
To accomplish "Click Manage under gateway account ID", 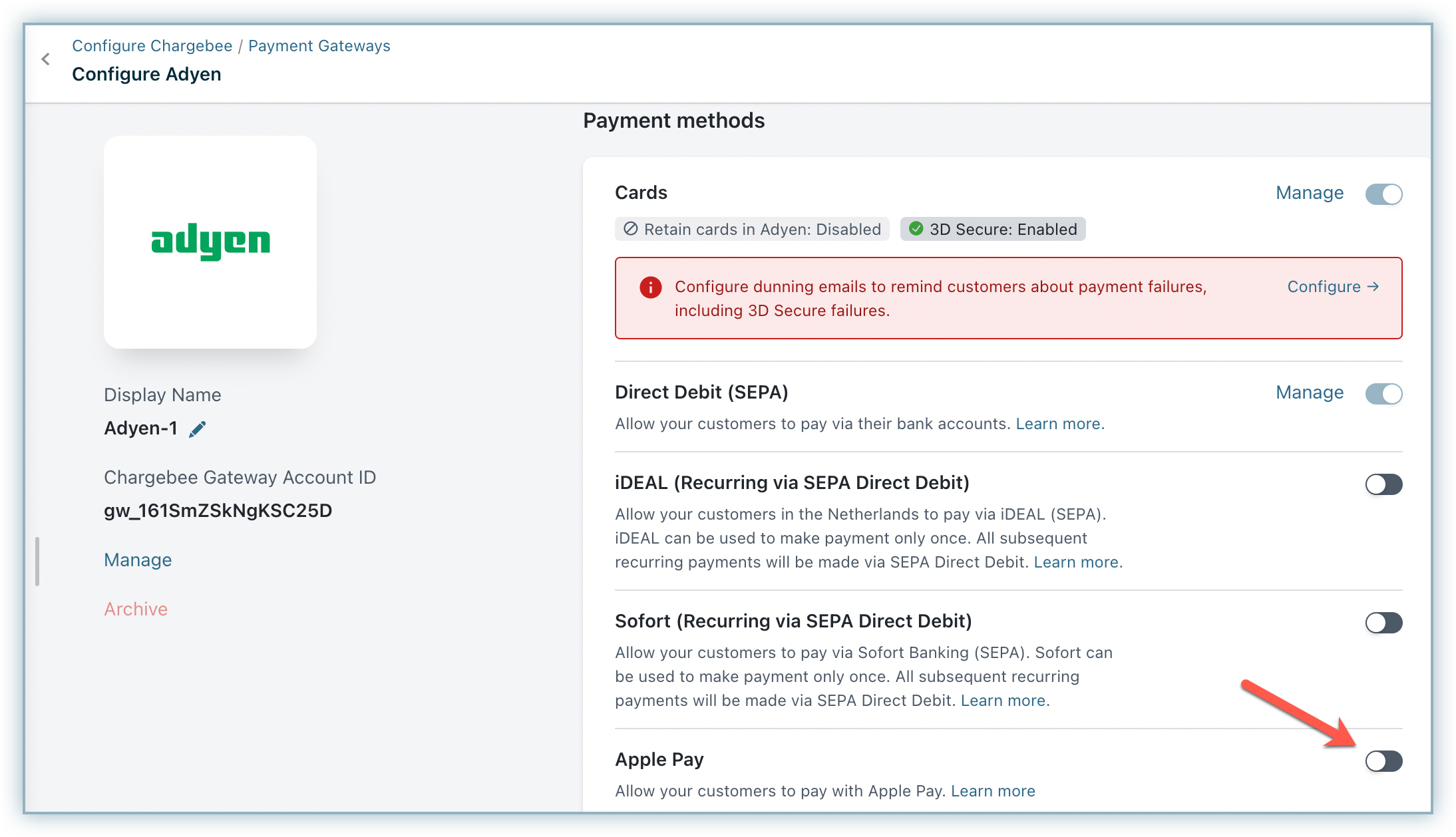I will 138,560.
